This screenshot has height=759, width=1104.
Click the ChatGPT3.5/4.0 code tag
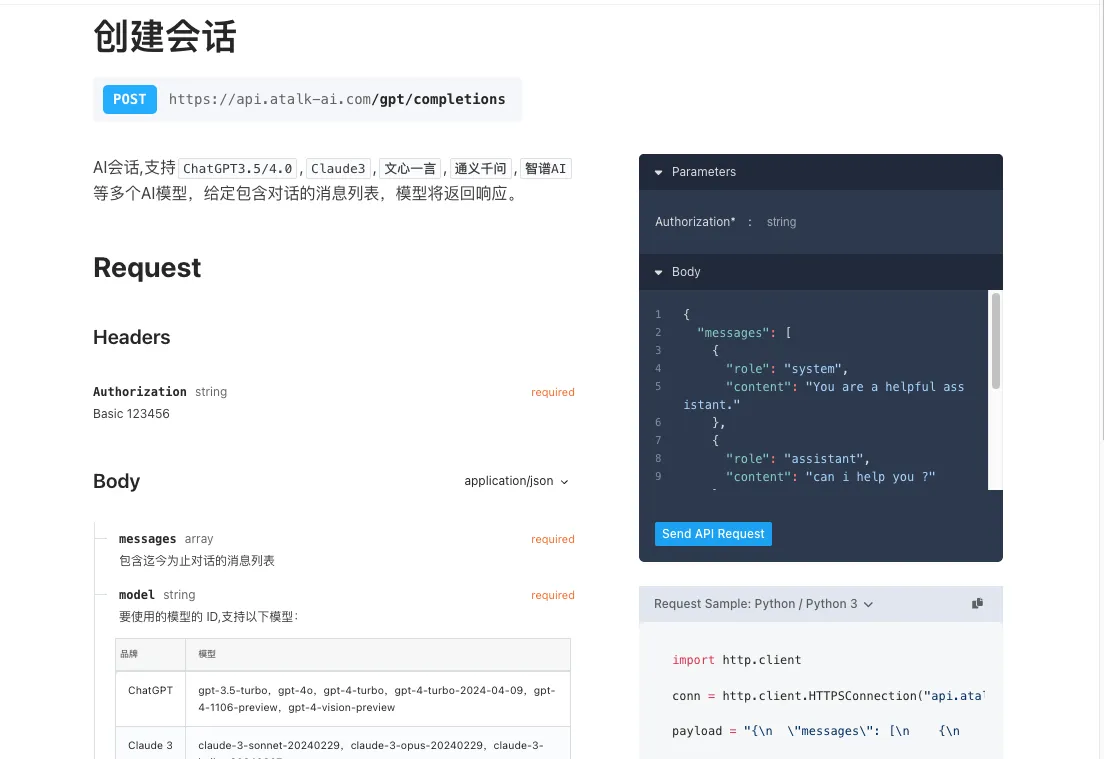pyautogui.click(x=238, y=169)
